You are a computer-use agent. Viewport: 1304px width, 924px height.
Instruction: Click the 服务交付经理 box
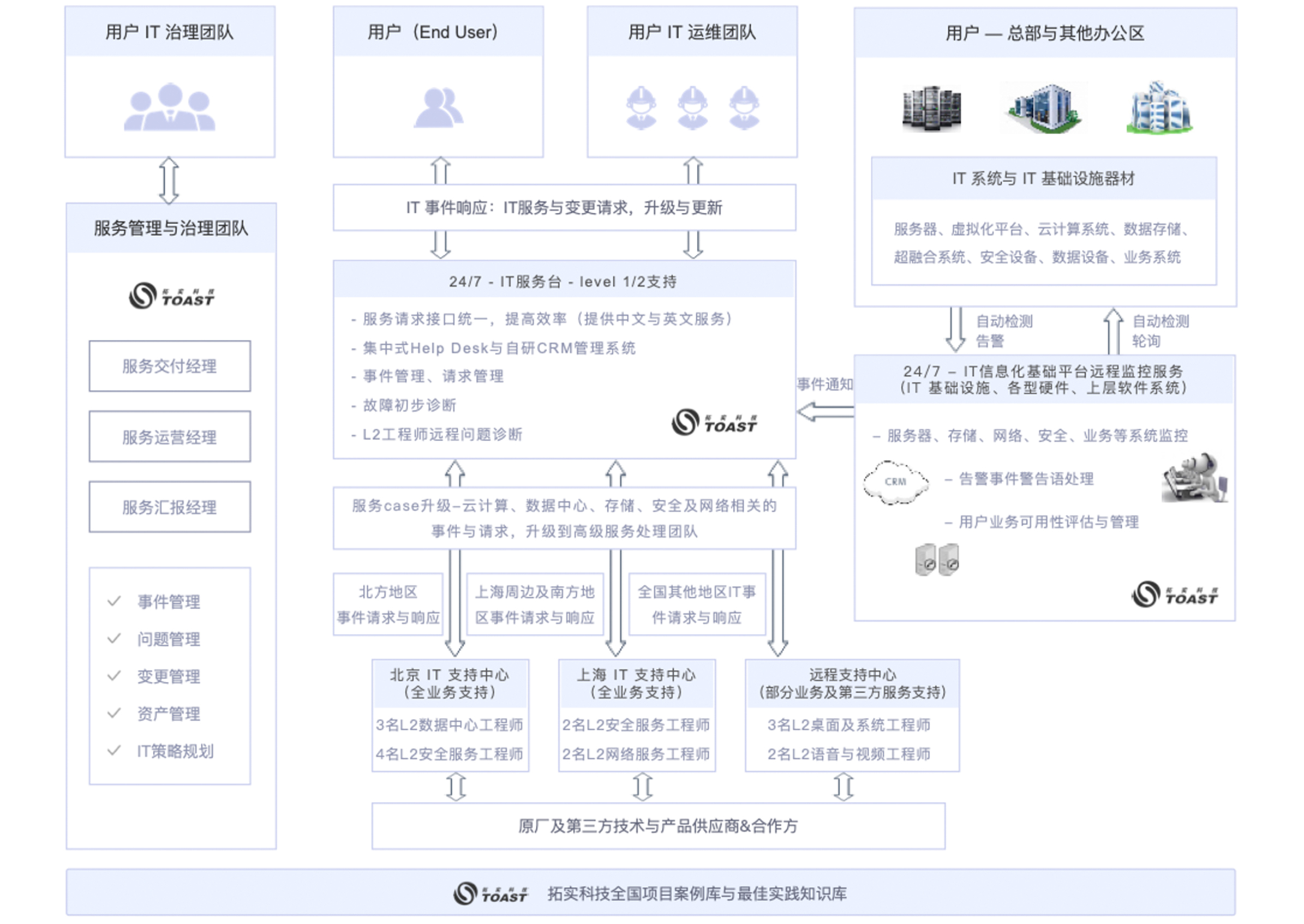point(169,366)
